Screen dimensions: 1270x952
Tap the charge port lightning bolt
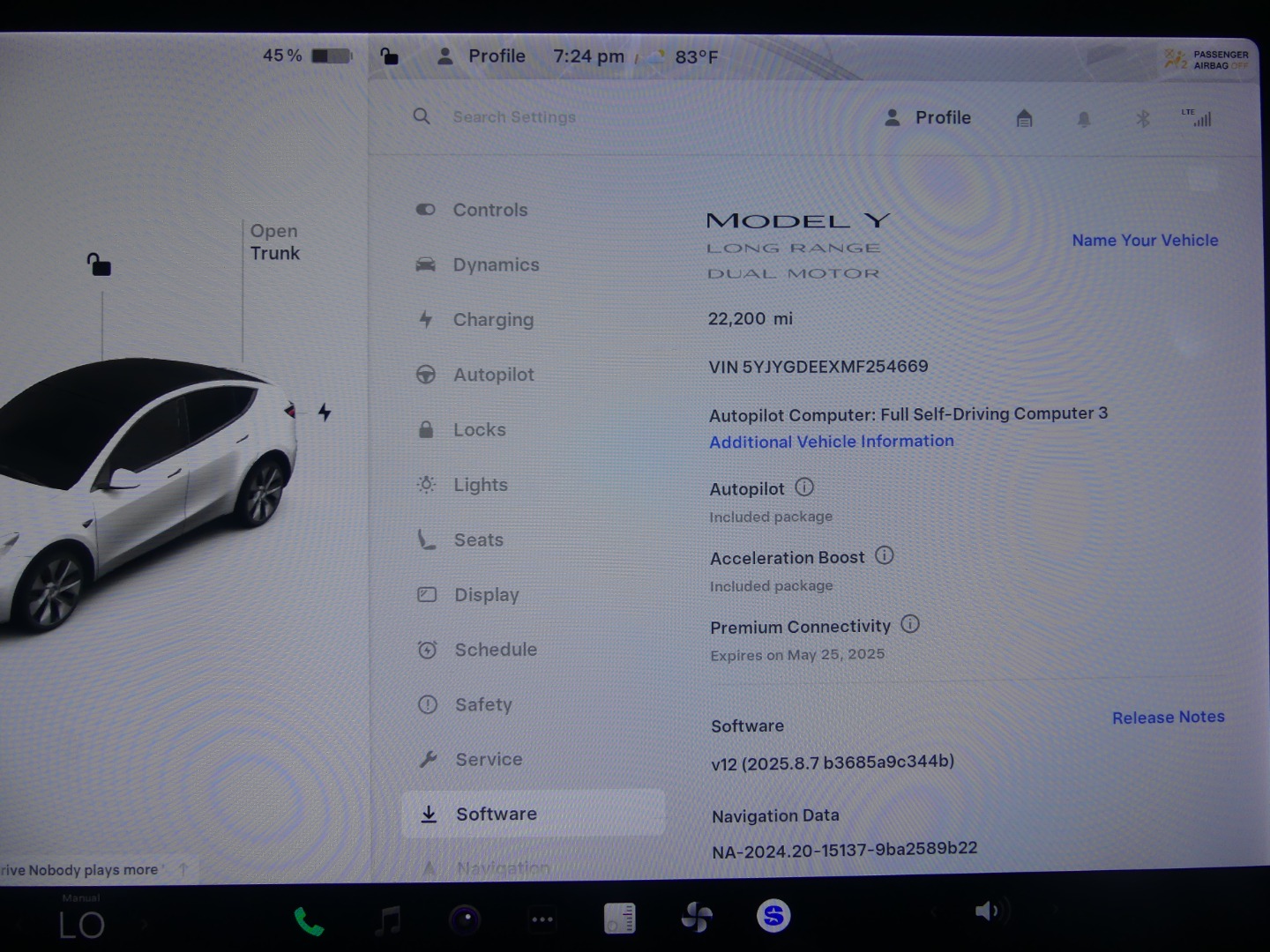(325, 412)
